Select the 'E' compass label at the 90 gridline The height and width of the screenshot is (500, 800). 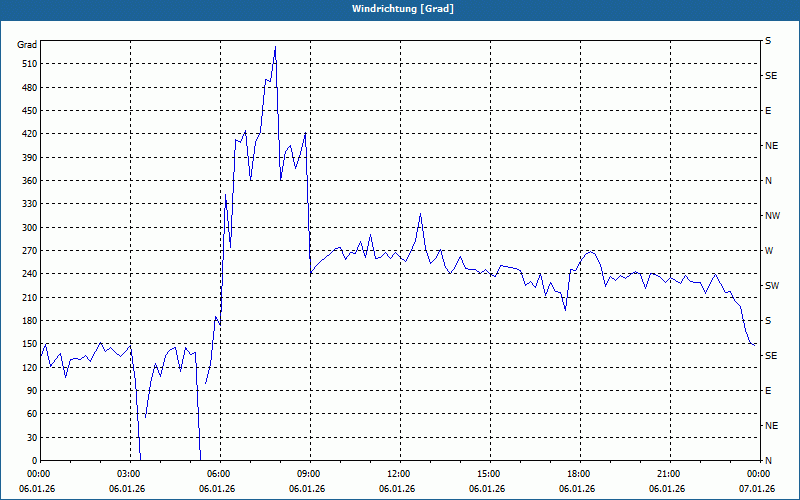(768, 391)
